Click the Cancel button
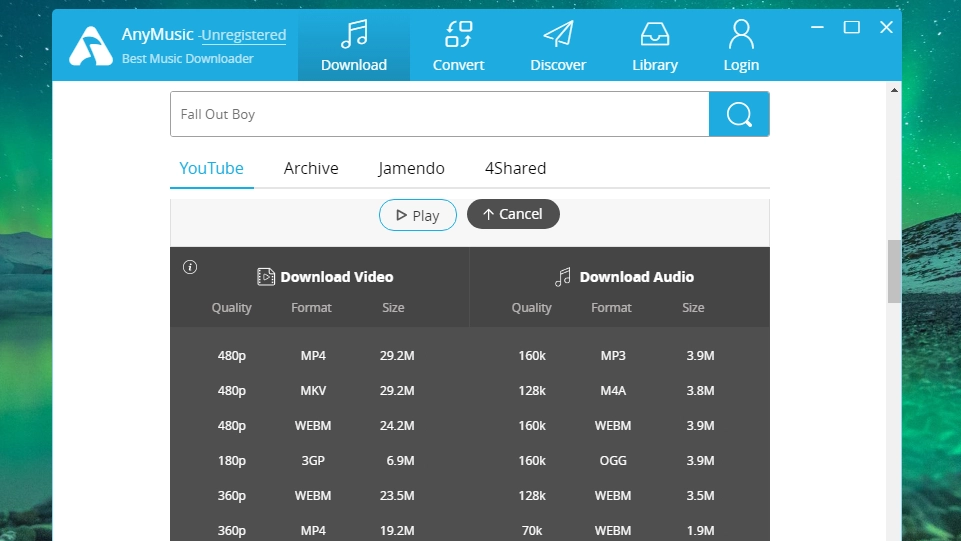Screen dimensions: 961x541 (513, 214)
